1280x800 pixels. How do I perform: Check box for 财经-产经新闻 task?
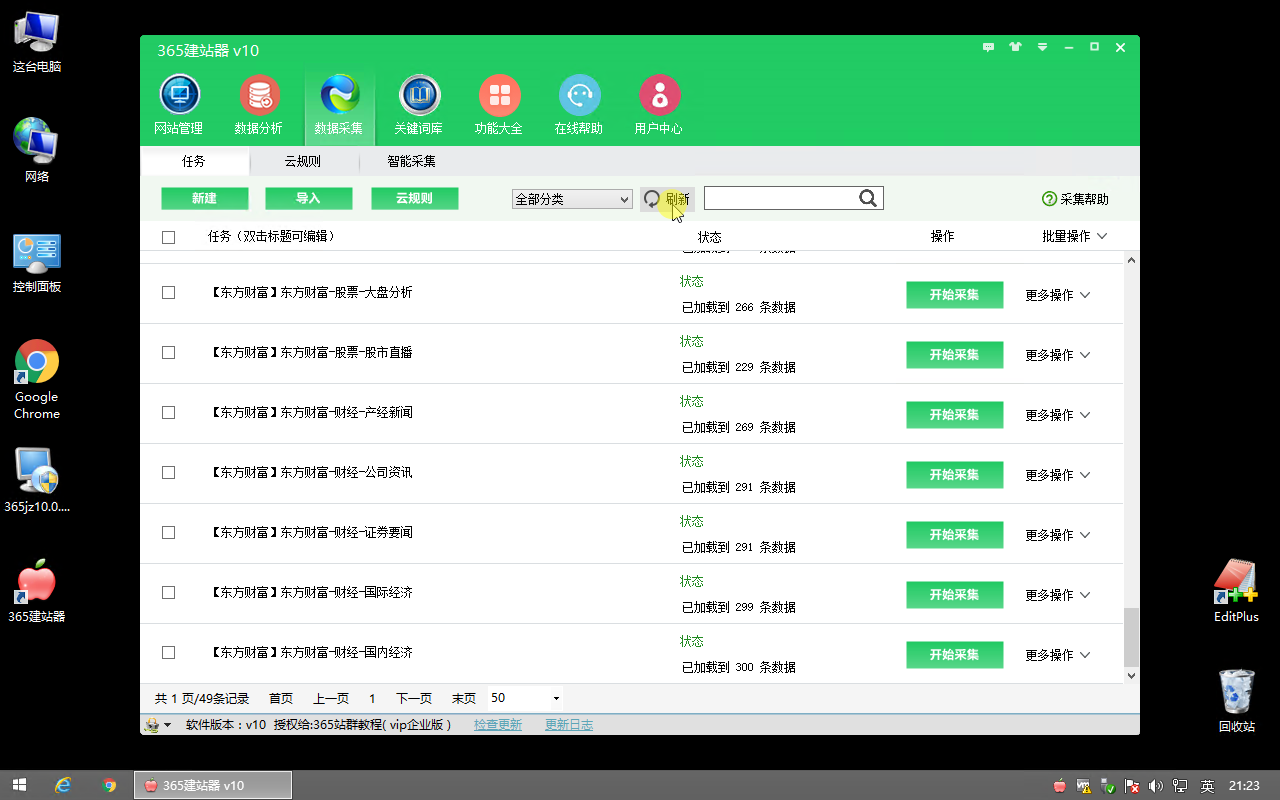(x=168, y=412)
